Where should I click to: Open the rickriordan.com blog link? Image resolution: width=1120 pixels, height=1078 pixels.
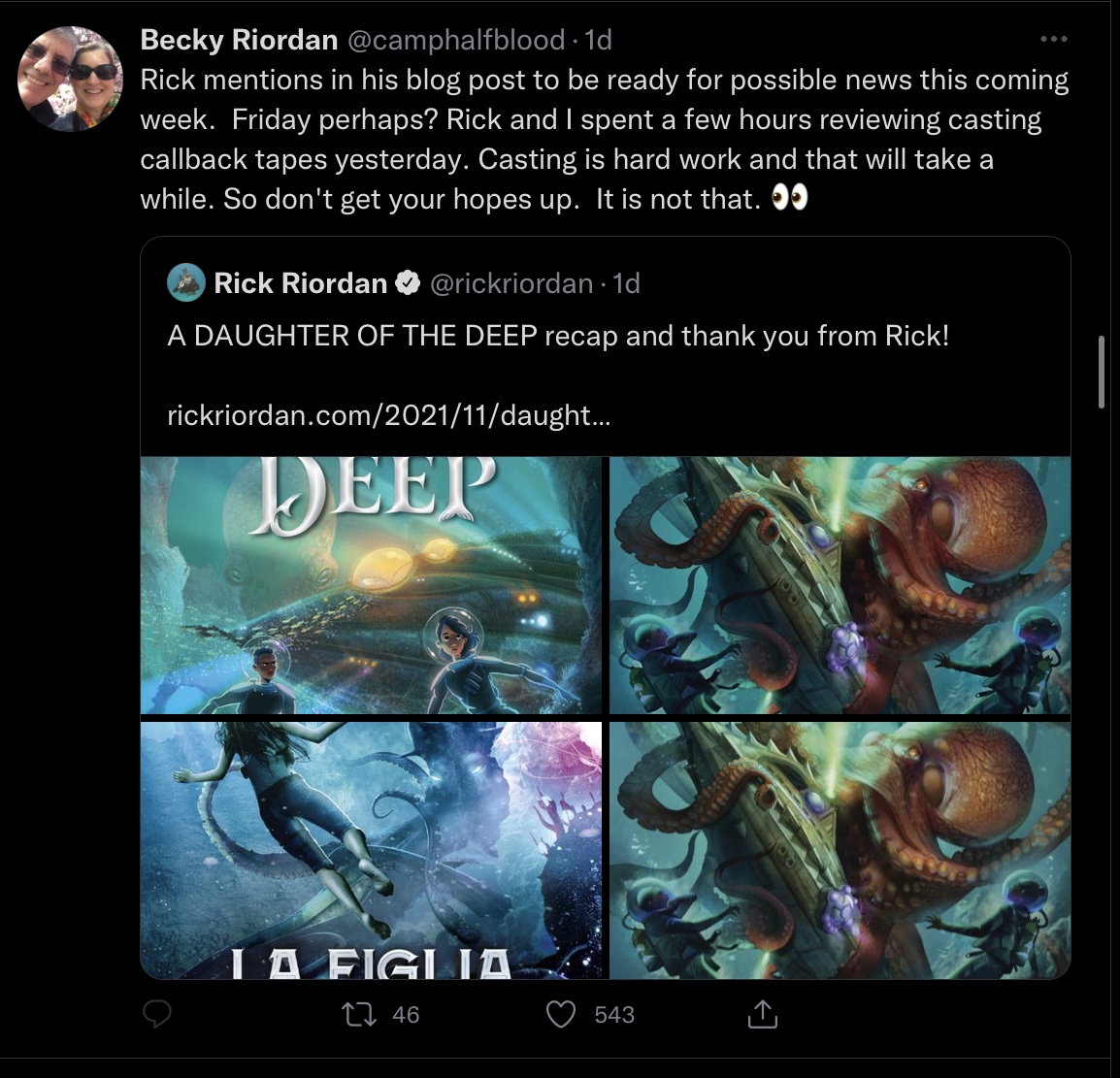pos(388,414)
